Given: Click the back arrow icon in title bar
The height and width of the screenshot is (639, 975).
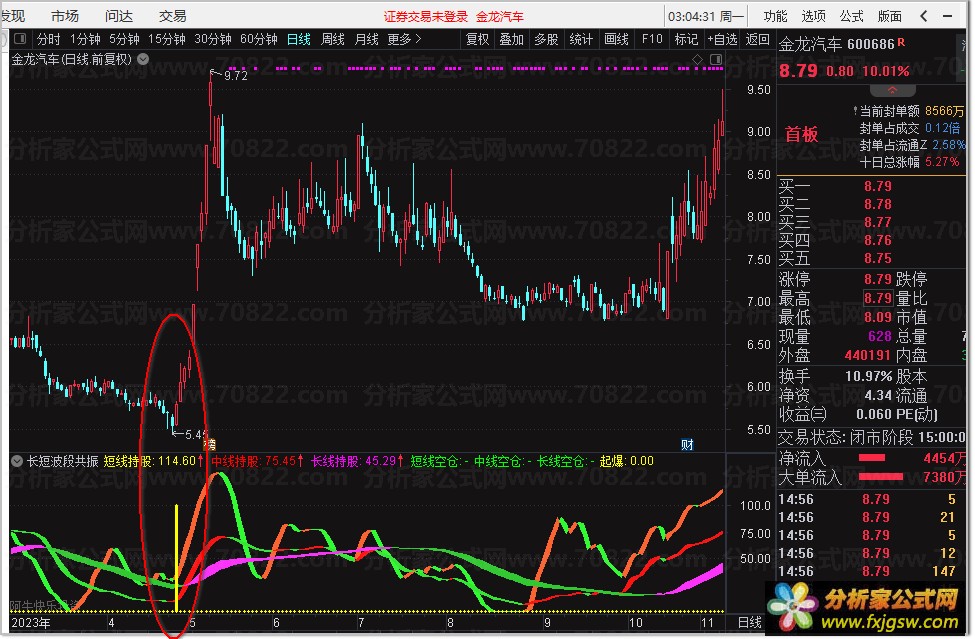Looking at the screenshot, I should click(924, 16).
